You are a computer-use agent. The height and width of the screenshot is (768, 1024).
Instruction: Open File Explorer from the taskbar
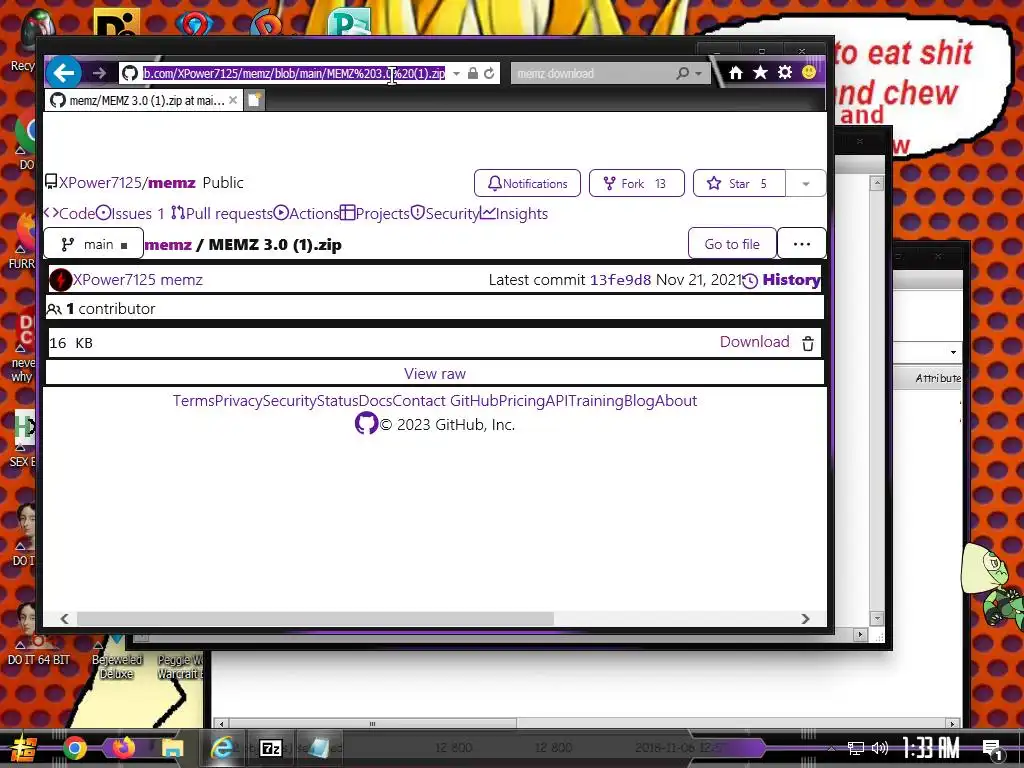point(172,748)
